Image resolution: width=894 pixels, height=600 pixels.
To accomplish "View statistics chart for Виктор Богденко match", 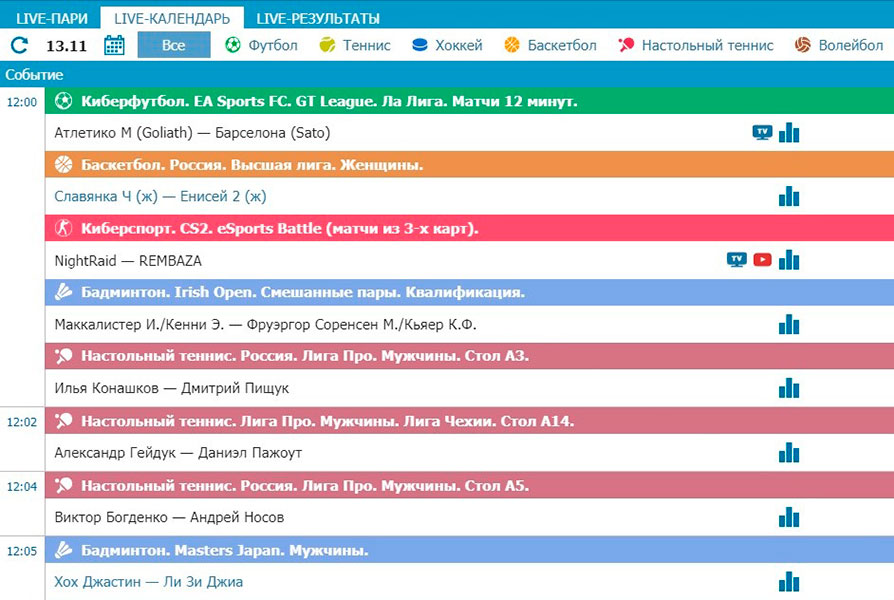I will [789, 517].
